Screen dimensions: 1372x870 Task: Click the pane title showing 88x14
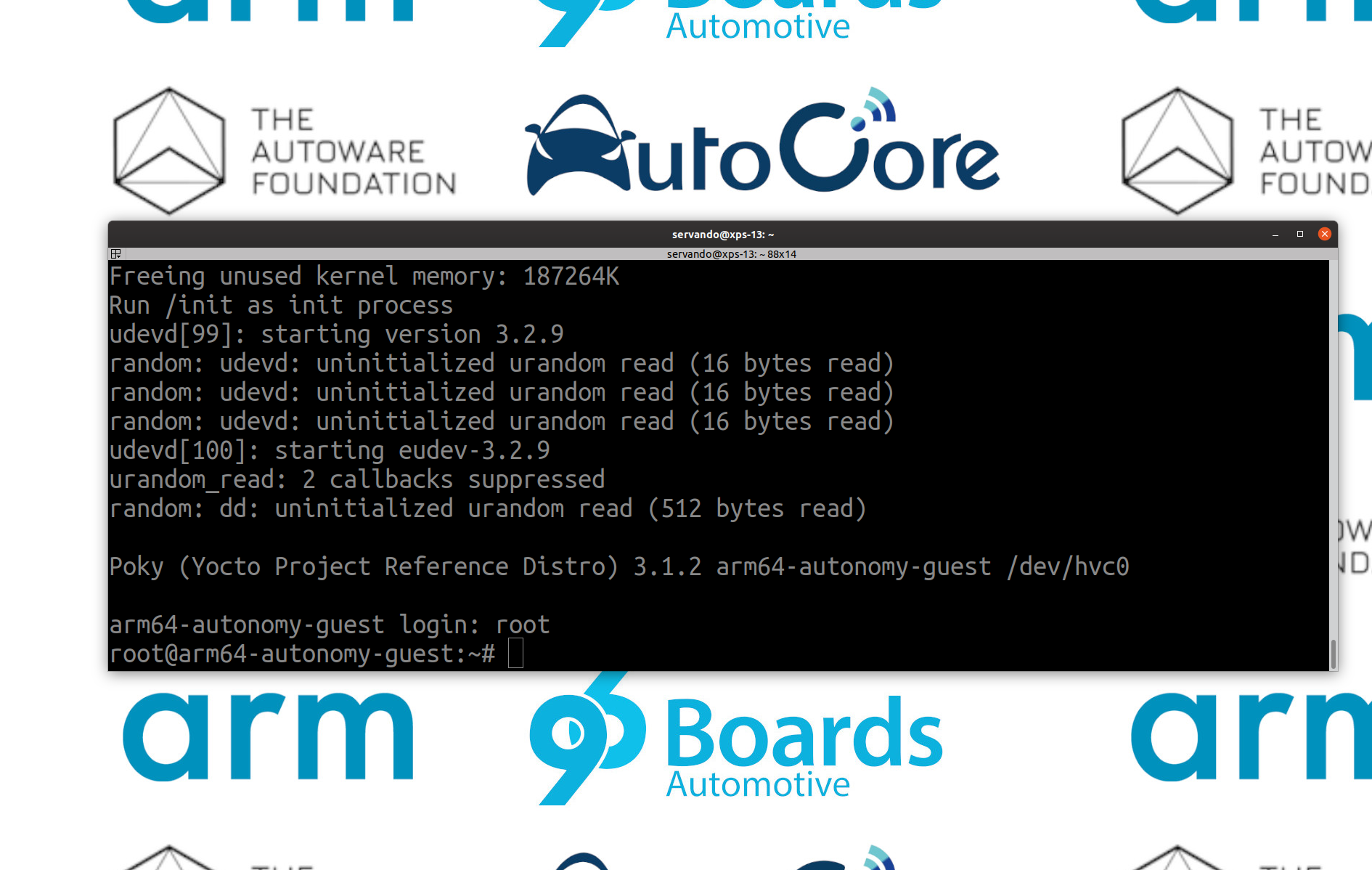coord(731,254)
